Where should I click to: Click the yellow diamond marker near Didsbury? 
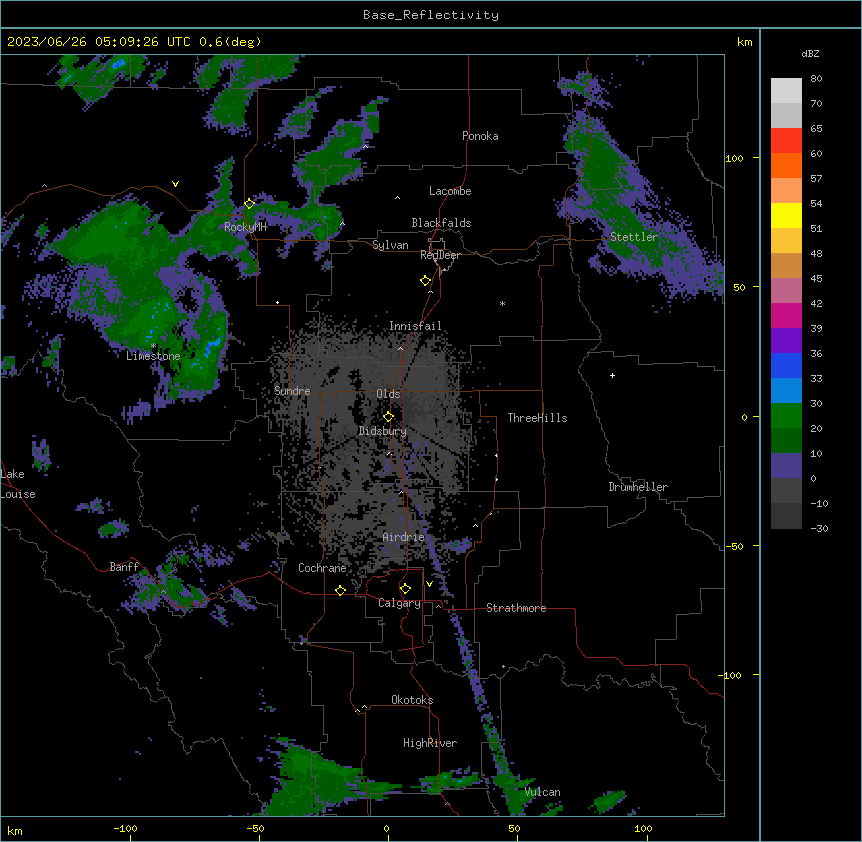(x=388, y=417)
